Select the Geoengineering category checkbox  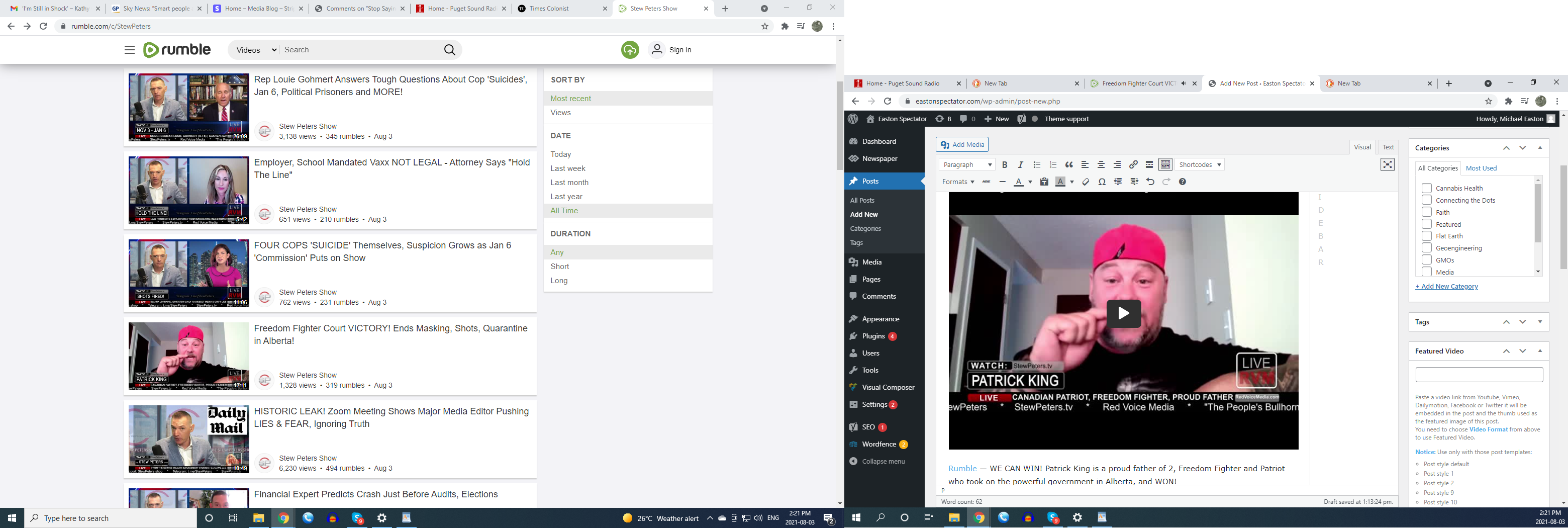tap(1426, 248)
